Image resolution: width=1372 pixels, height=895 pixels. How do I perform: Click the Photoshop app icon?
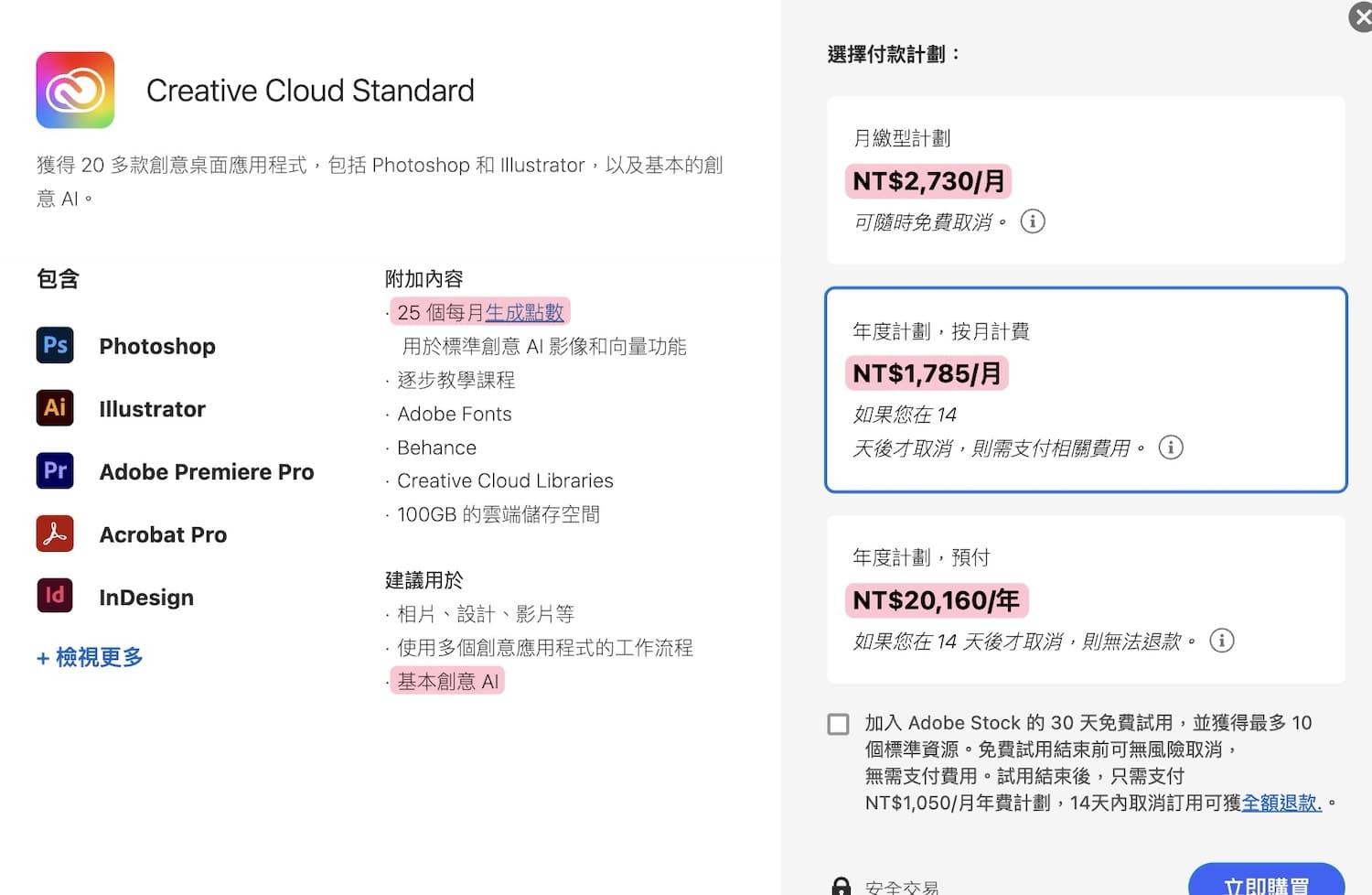tap(55, 345)
